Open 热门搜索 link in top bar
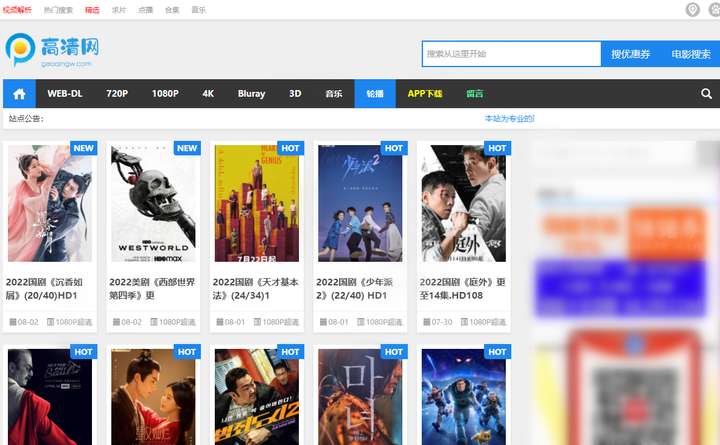 tap(58, 10)
